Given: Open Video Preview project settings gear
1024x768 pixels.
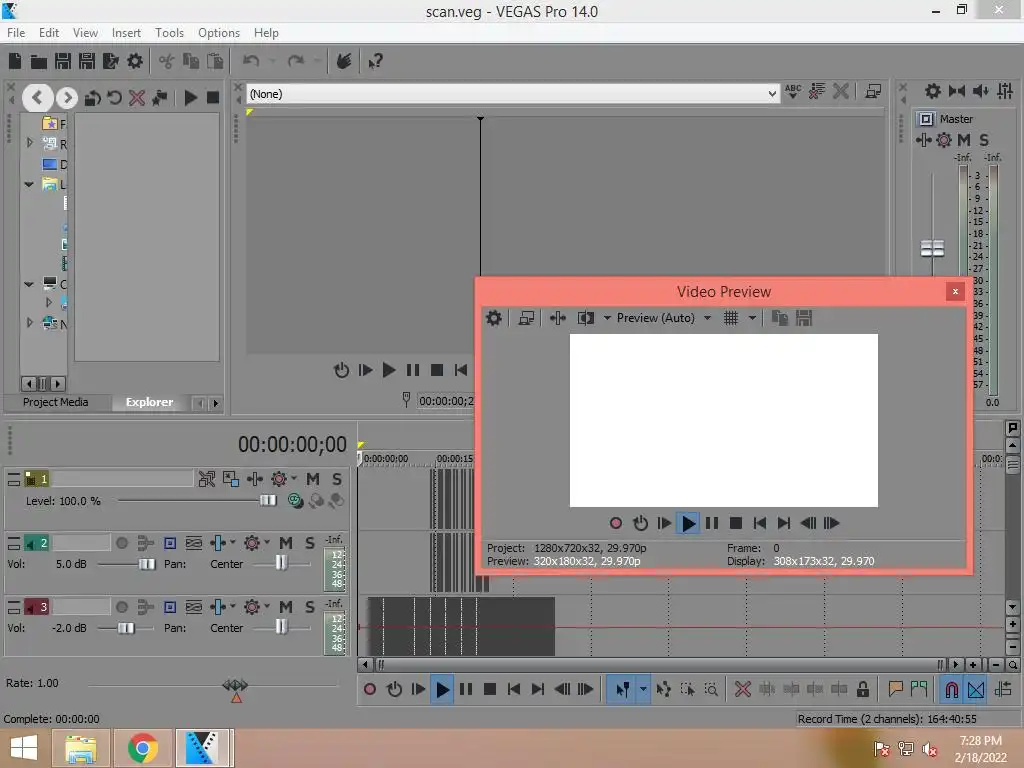Looking at the screenshot, I should coord(494,318).
